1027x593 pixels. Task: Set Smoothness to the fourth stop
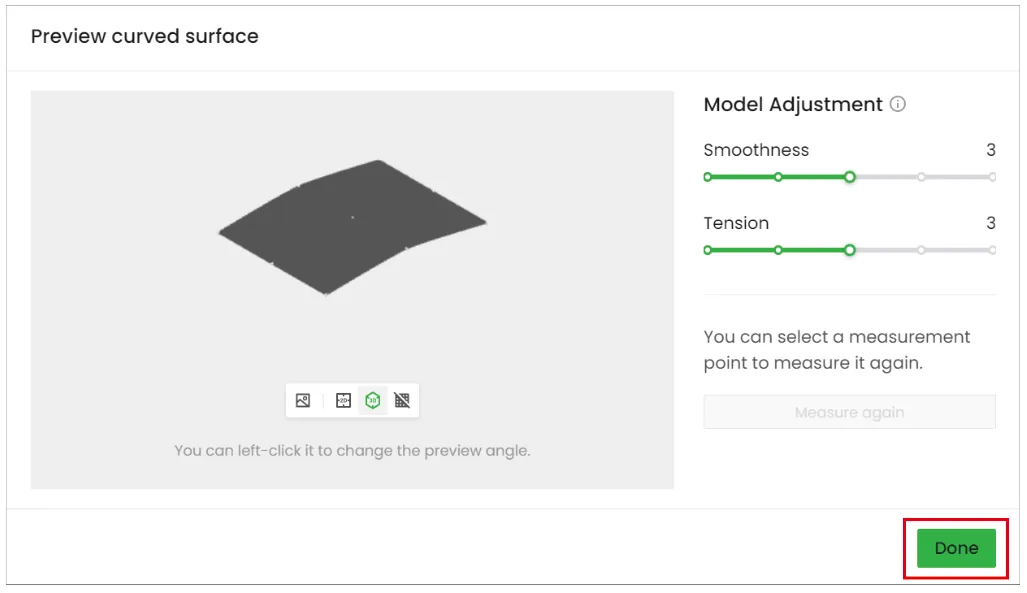(922, 177)
